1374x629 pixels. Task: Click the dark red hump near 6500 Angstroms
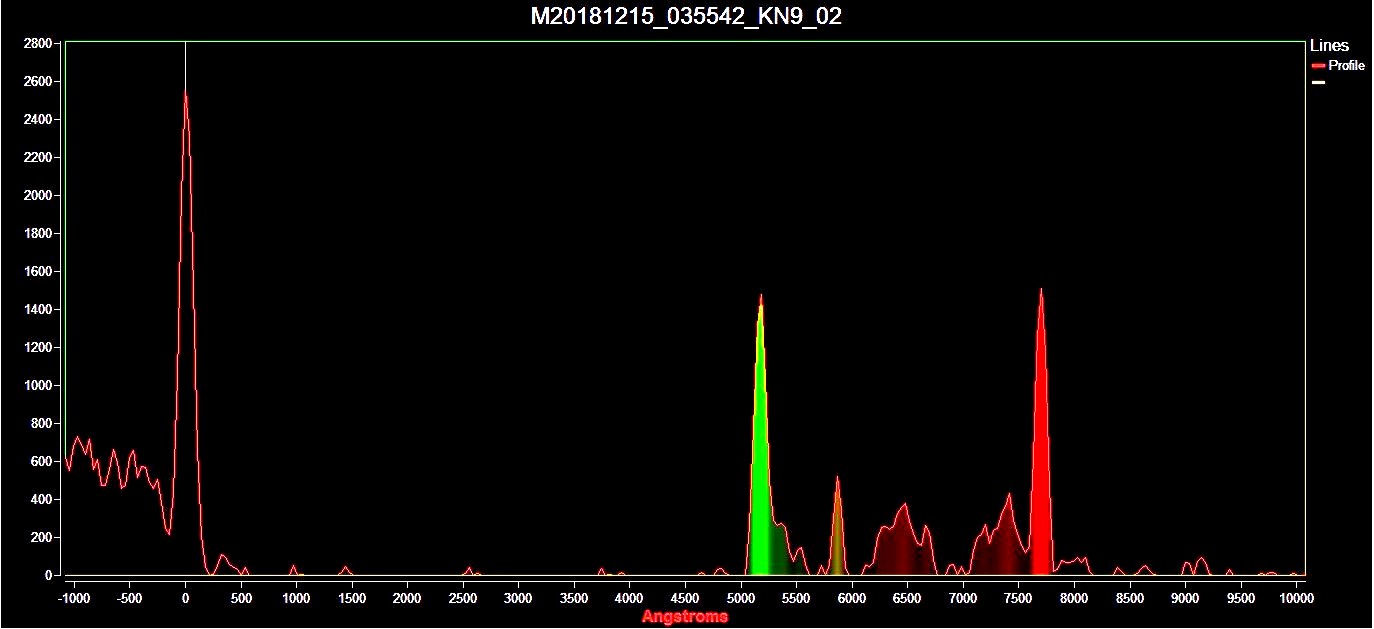[903, 540]
